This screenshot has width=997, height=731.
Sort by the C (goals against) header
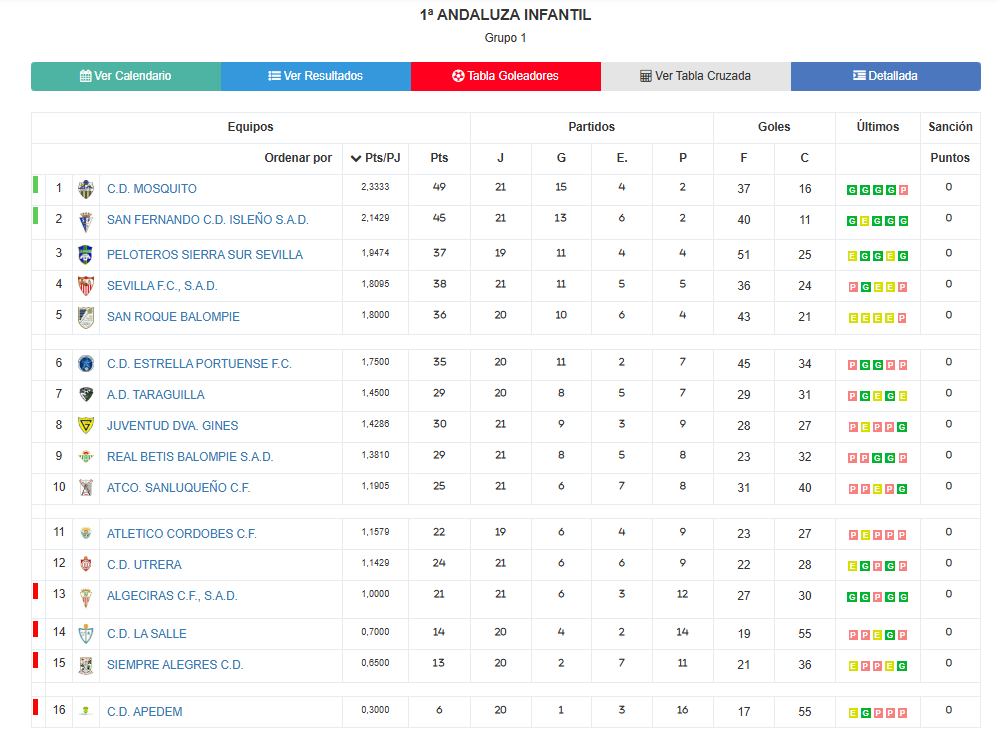[x=804, y=158]
